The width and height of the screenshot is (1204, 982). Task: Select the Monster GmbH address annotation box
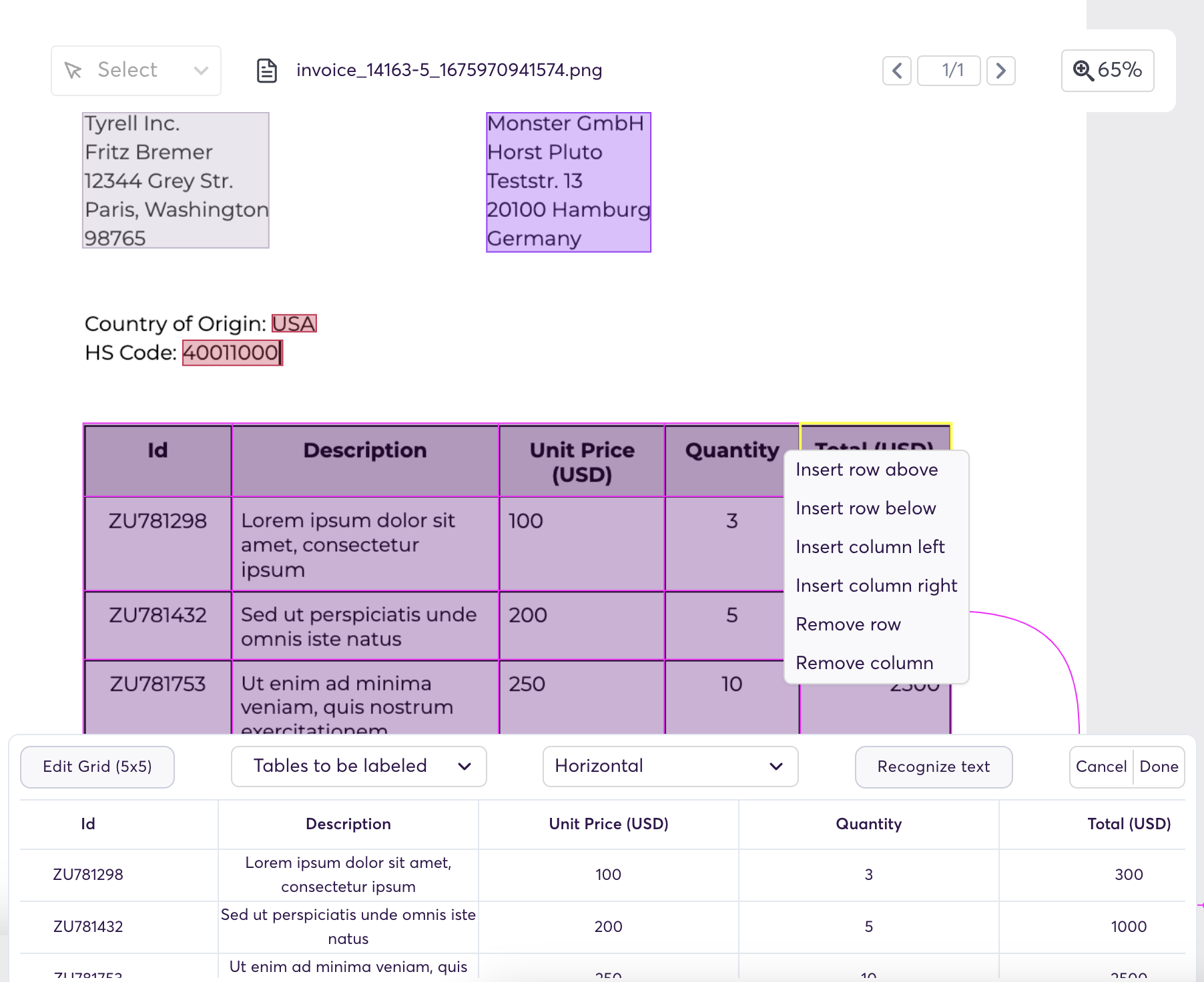click(569, 182)
